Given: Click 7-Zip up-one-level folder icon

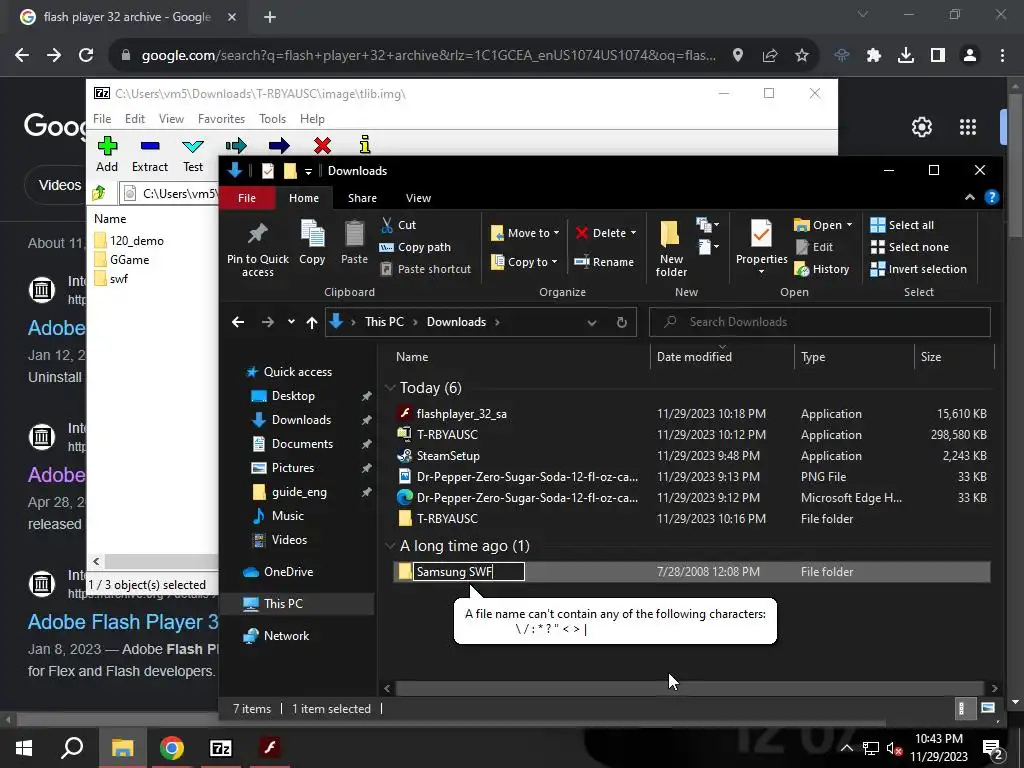Looking at the screenshot, I should (99, 193).
